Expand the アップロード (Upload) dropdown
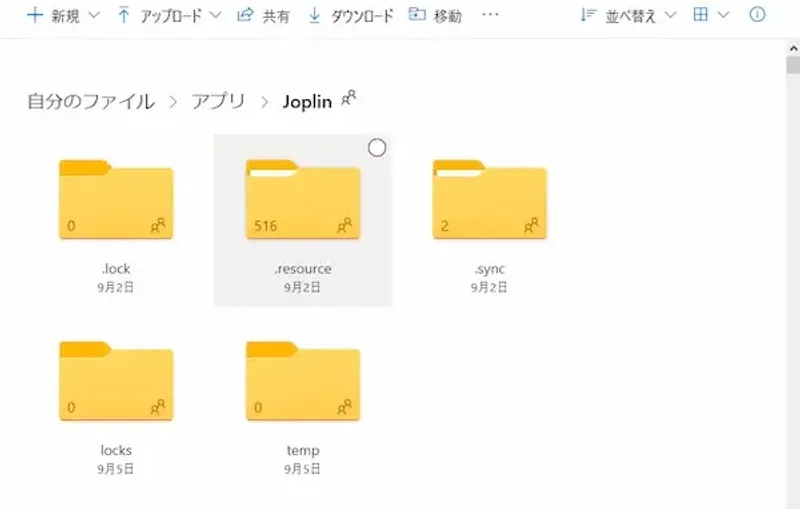Viewport: 800px width, 509px height. 214,16
